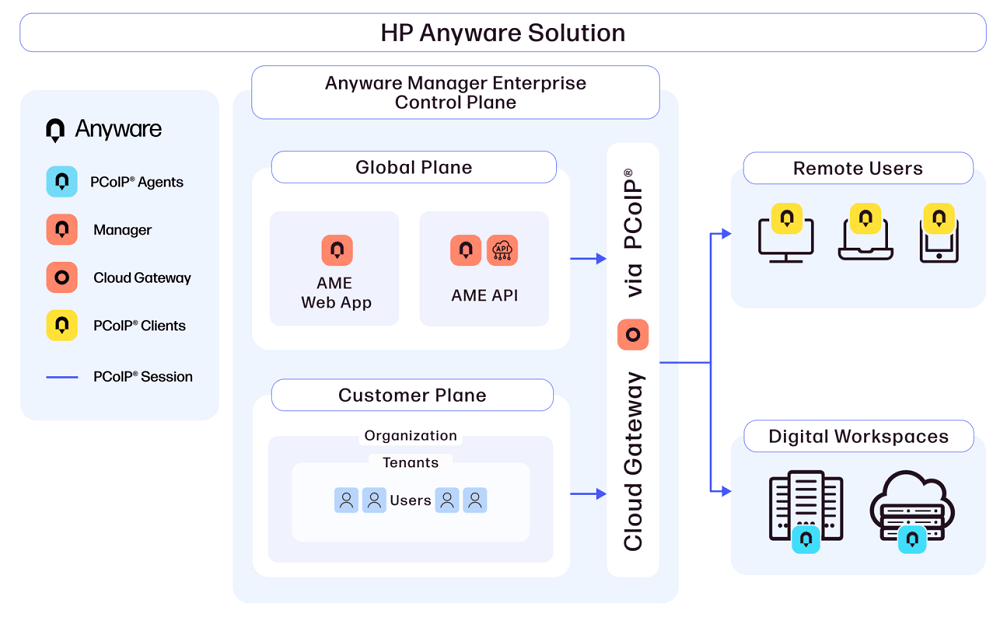Image resolution: width=1000 pixels, height=624 pixels.
Task: Click the tablet icon under Remote Users
Action: point(939,241)
